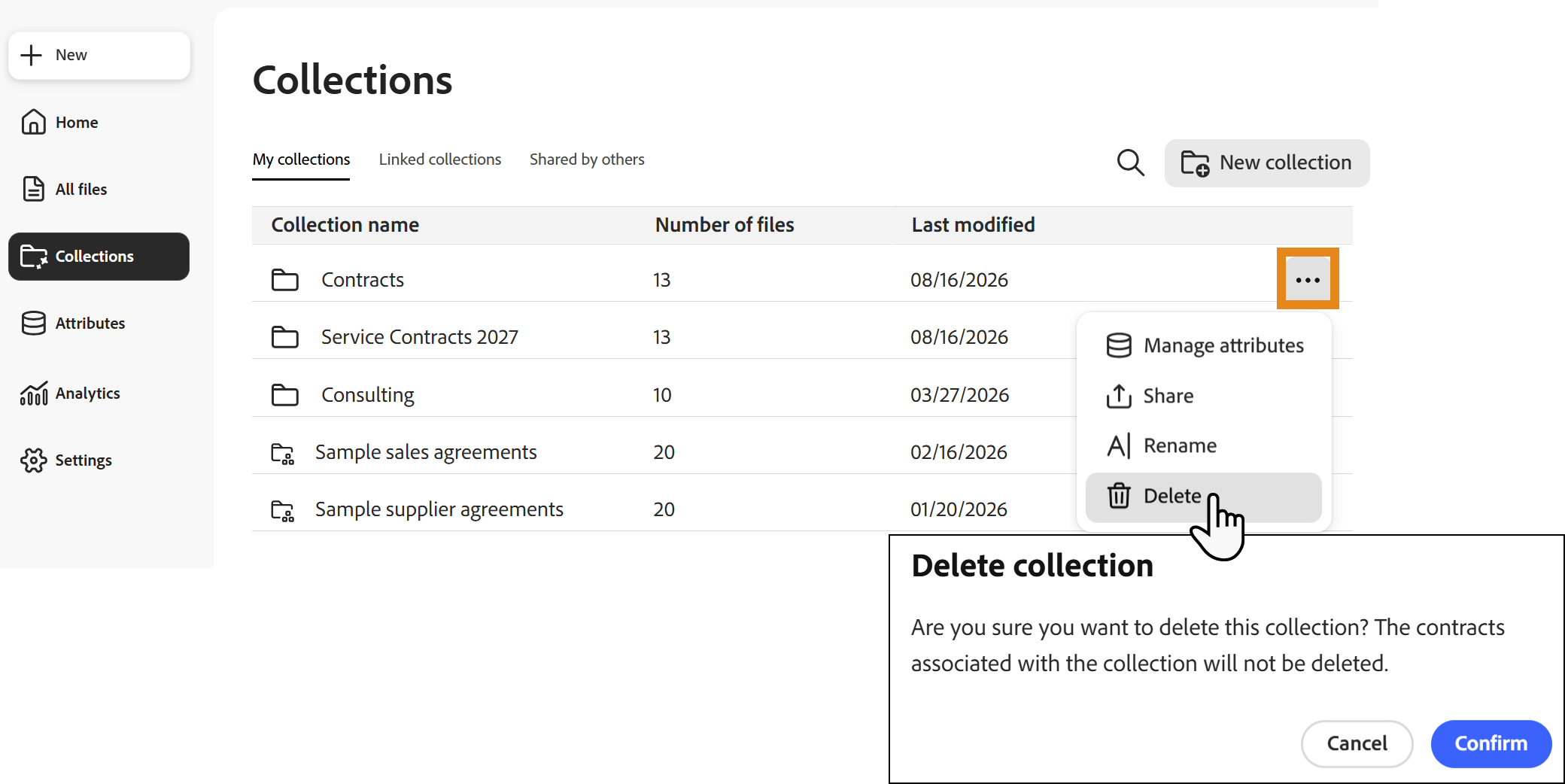Click the Manage attributes database icon
1565x784 pixels.
tap(1119, 345)
